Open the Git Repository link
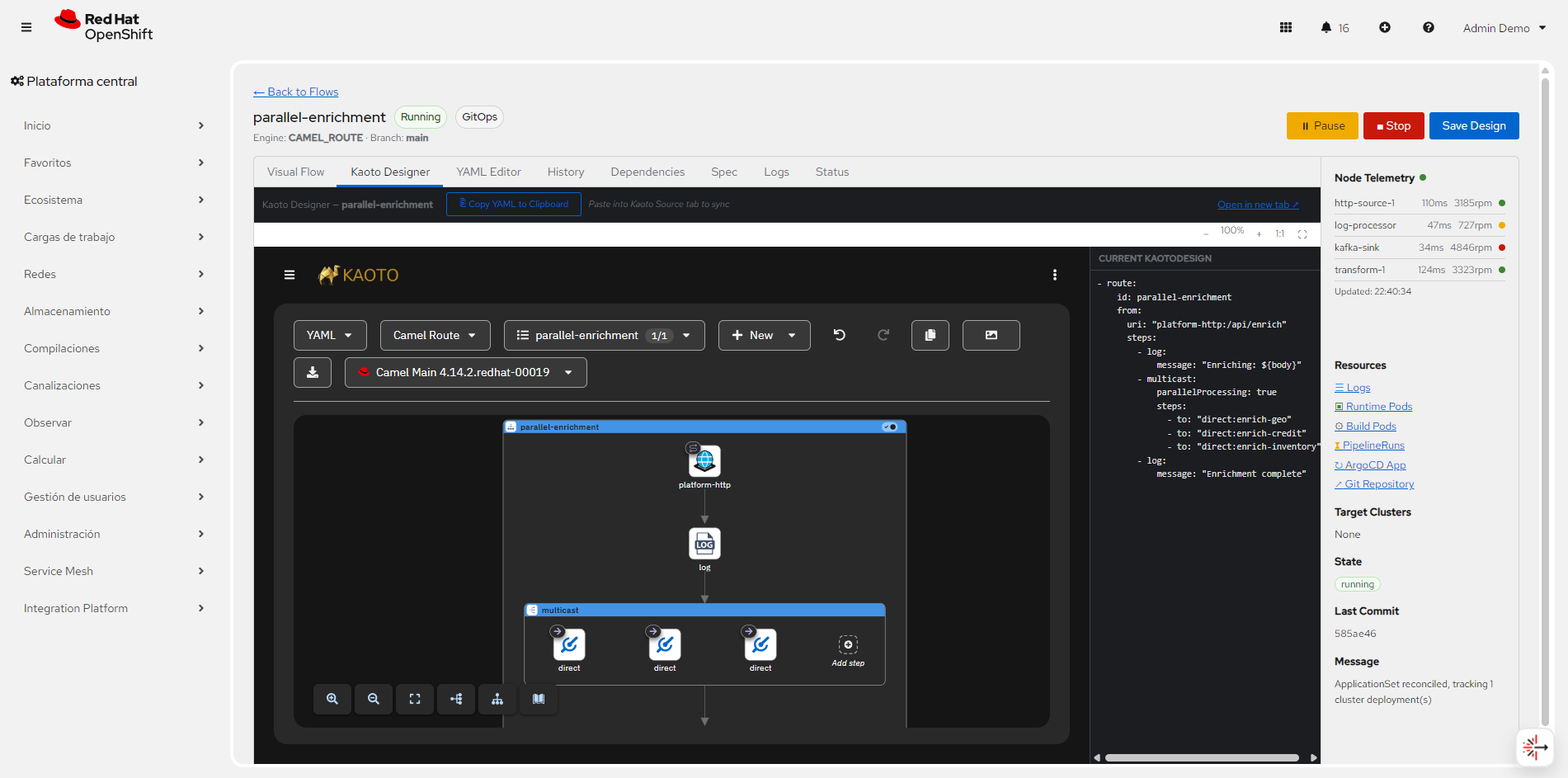Image resolution: width=1568 pixels, height=778 pixels. pos(1374,484)
